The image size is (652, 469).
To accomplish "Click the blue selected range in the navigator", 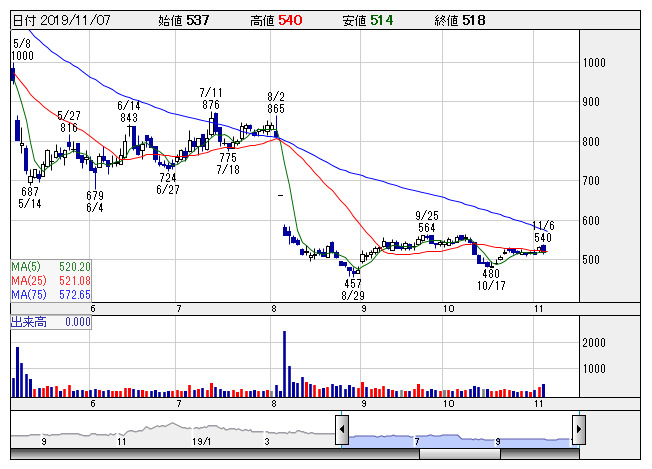I will tap(460, 433).
